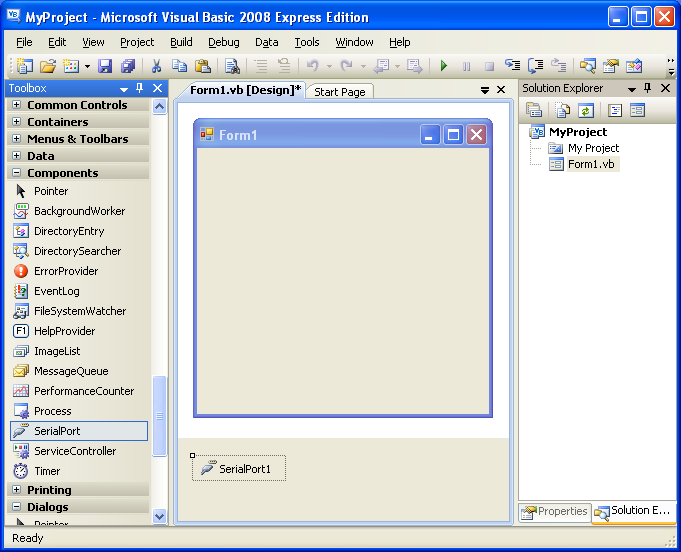The width and height of the screenshot is (681, 552).
Task: Switch to the Properties bottom tab
Action: (x=555, y=512)
